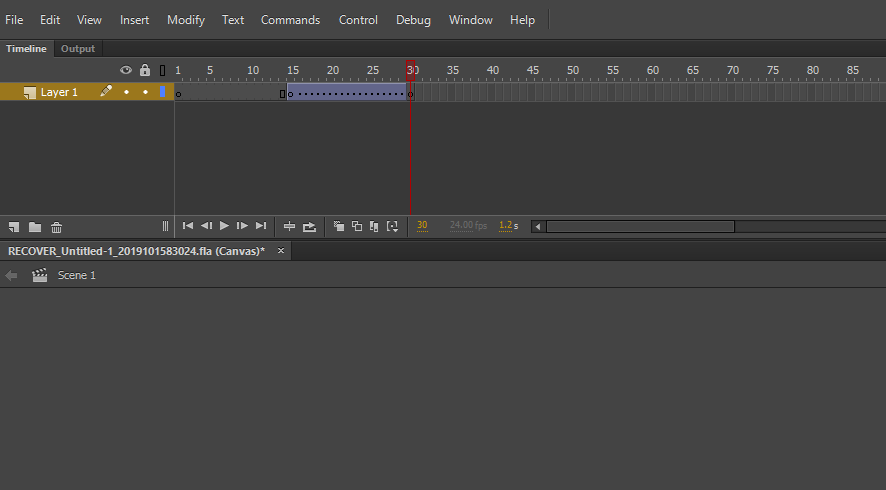Click the back arrow beside Scene 1
Image resolution: width=886 pixels, height=490 pixels.
coord(11,275)
